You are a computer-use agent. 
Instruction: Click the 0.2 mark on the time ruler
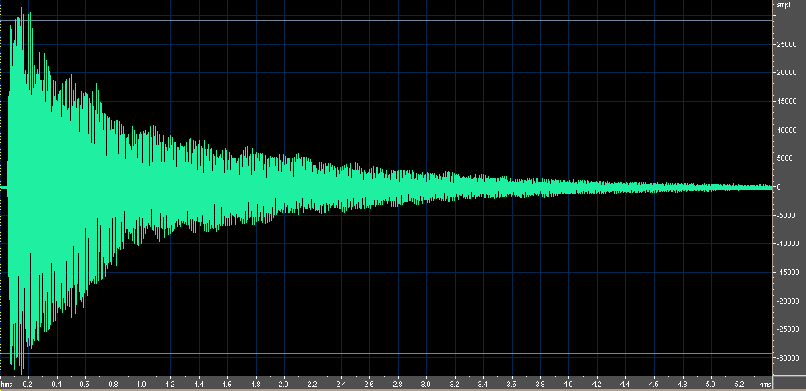pyautogui.click(x=28, y=384)
